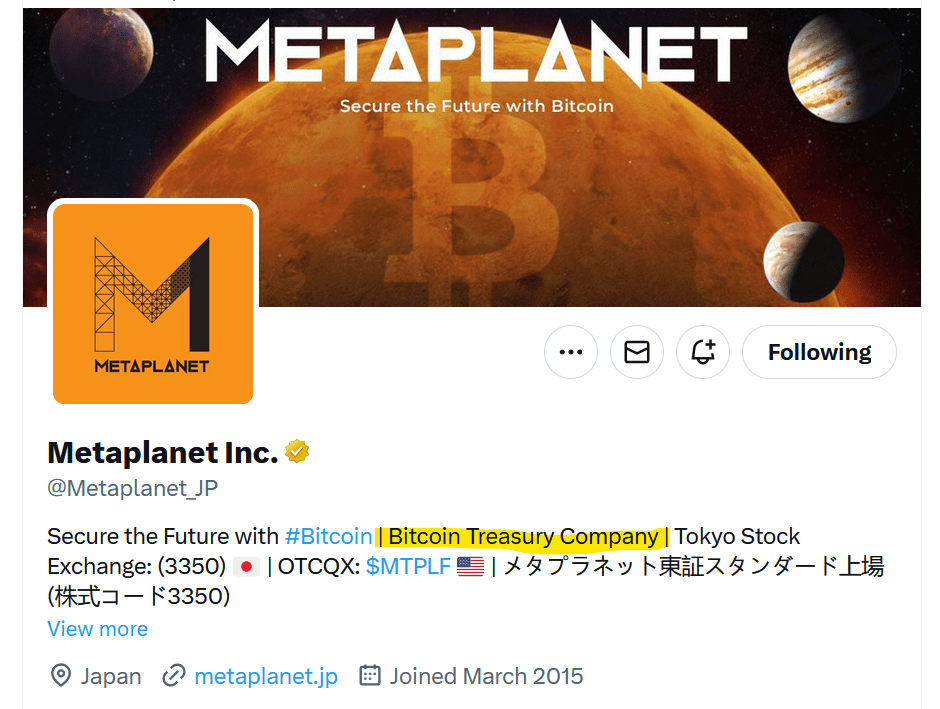
Task: Click the envelope message icon
Action: point(637,352)
